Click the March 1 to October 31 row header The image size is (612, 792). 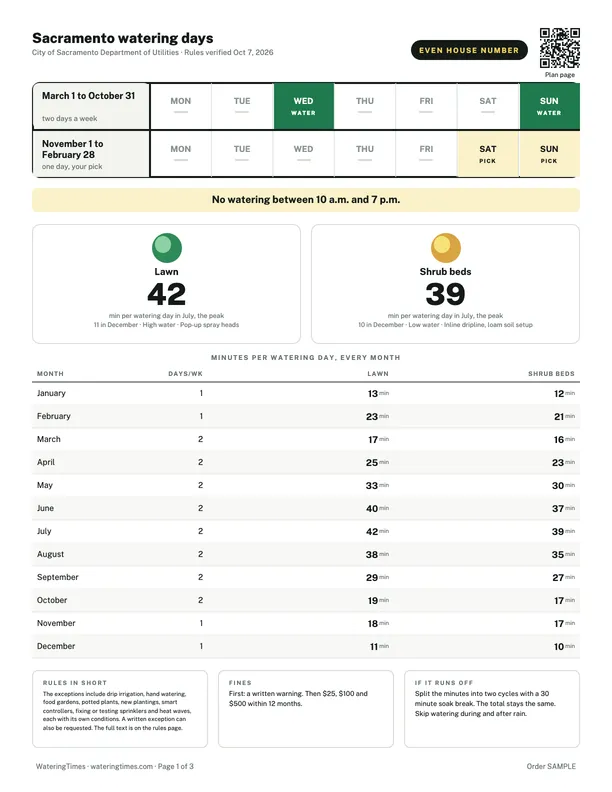pyautogui.click(x=91, y=106)
